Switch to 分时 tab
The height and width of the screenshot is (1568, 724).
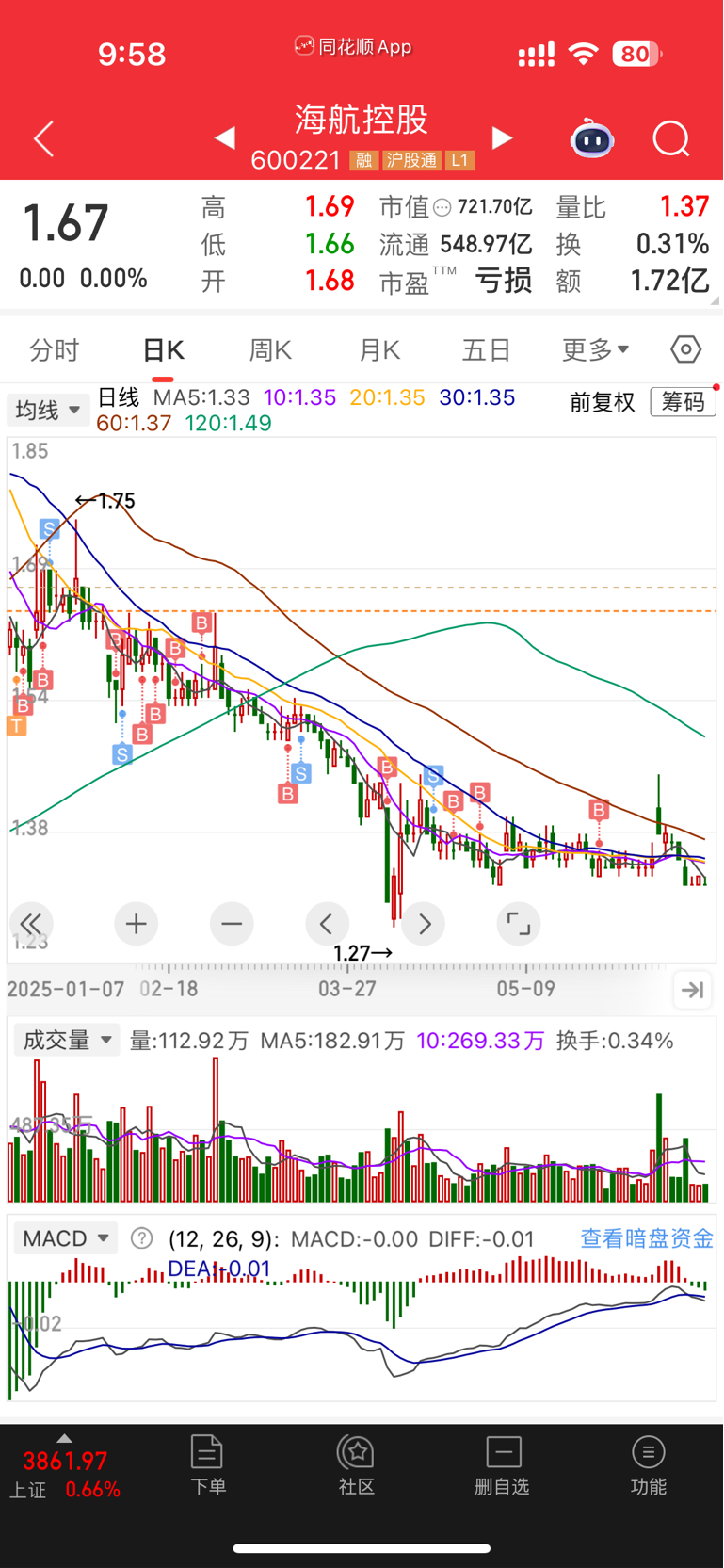tap(55, 350)
